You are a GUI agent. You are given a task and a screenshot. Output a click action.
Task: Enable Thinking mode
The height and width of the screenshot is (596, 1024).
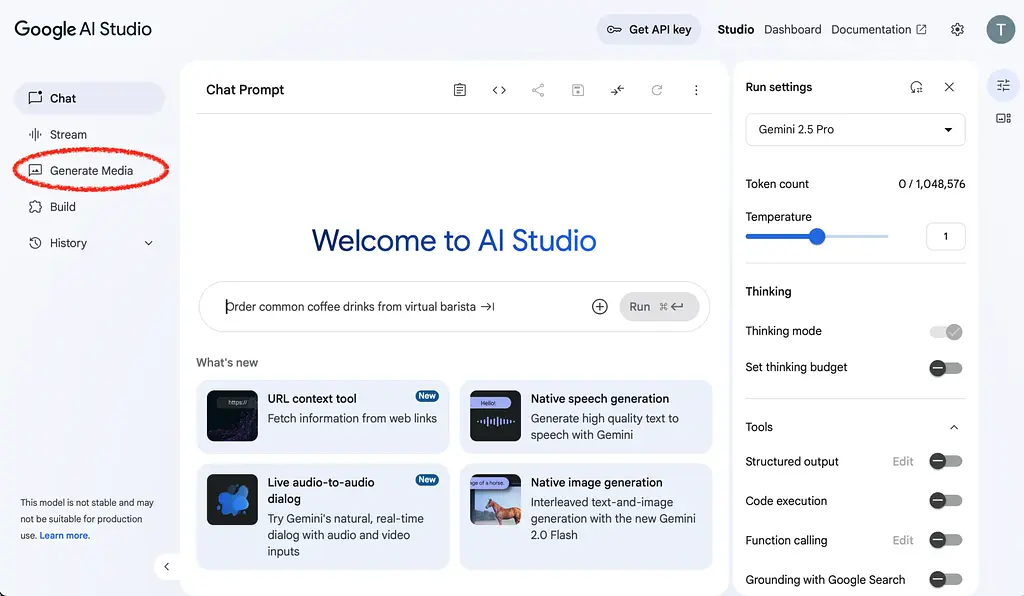pyautogui.click(x=945, y=331)
